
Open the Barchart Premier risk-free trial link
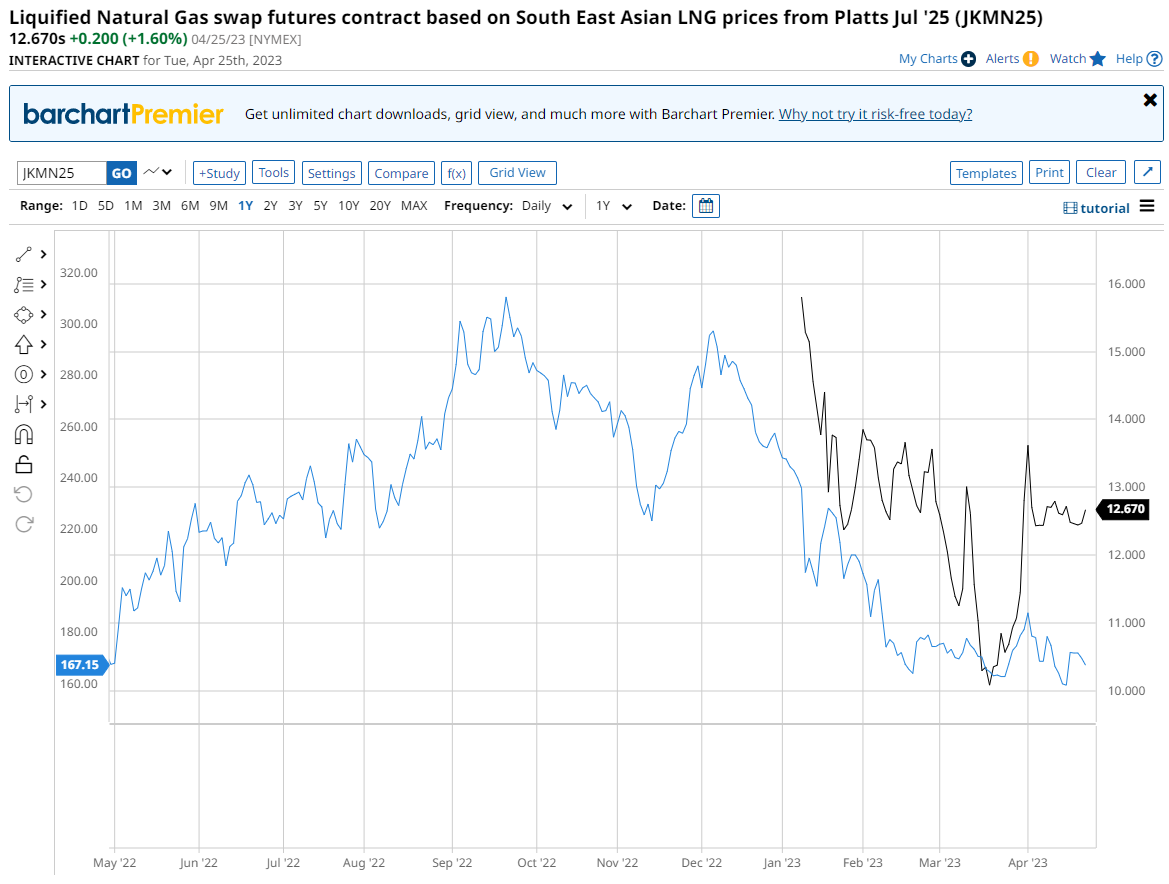click(x=875, y=114)
